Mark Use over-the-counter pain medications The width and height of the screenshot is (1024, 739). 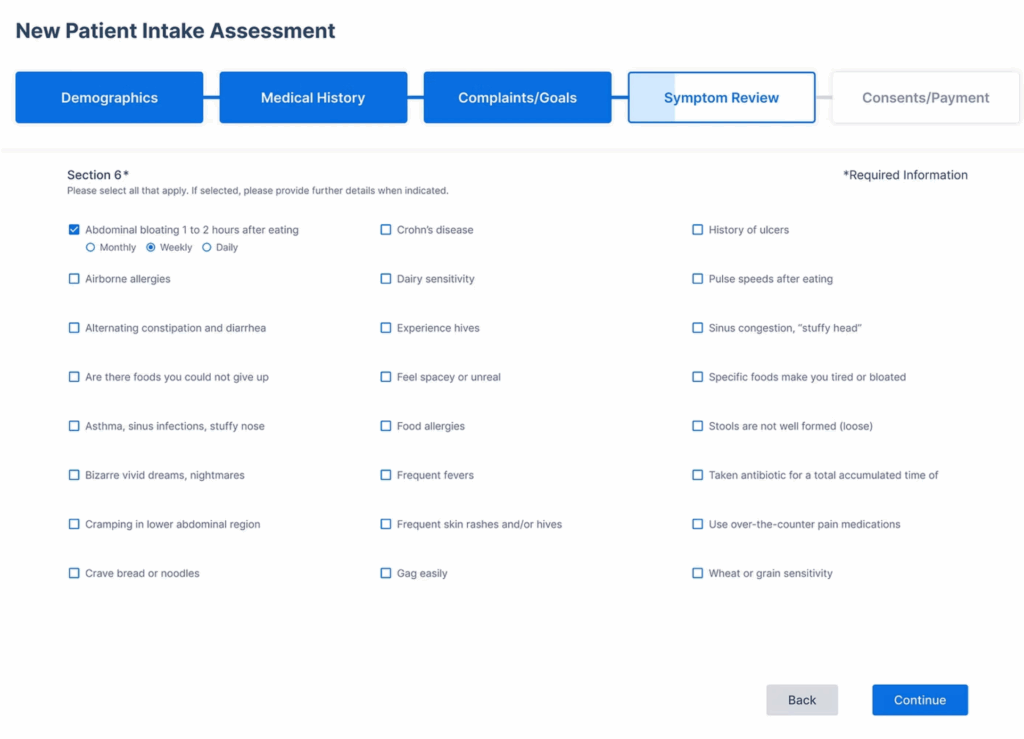[x=698, y=524]
